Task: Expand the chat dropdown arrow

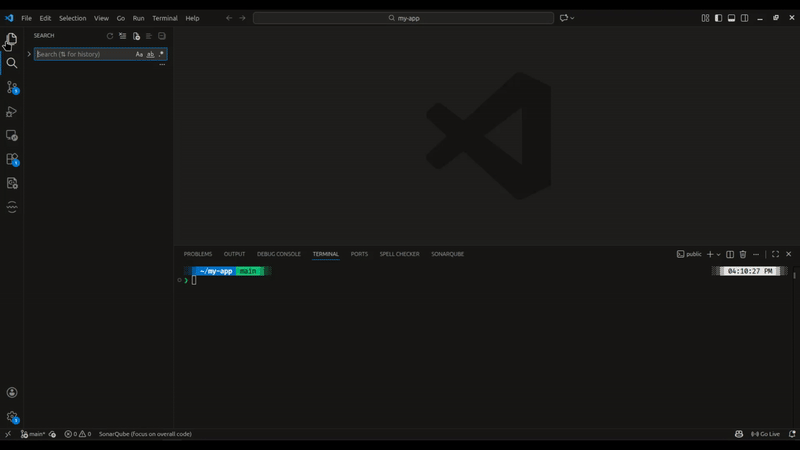Action: (572, 18)
